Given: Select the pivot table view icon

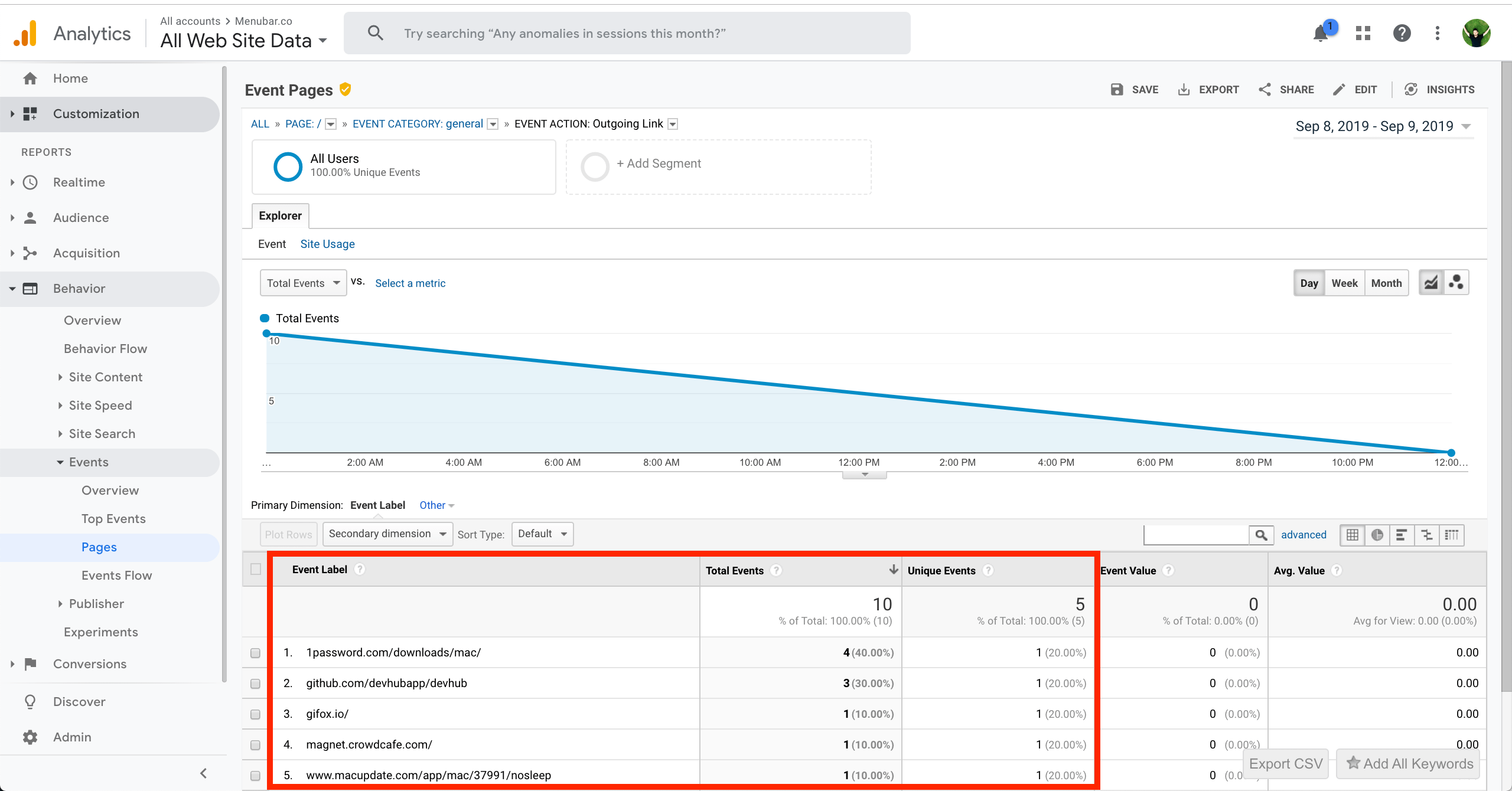Looking at the screenshot, I should [1452, 535].
